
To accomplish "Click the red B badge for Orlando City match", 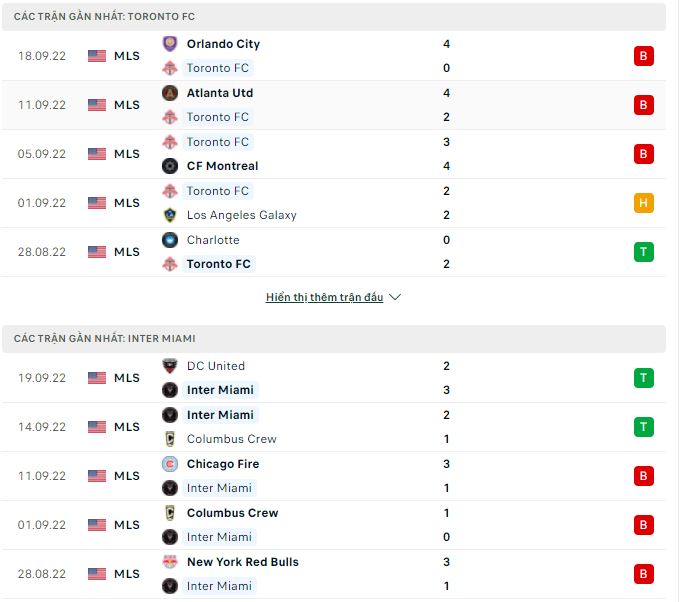I will point(644,56).
